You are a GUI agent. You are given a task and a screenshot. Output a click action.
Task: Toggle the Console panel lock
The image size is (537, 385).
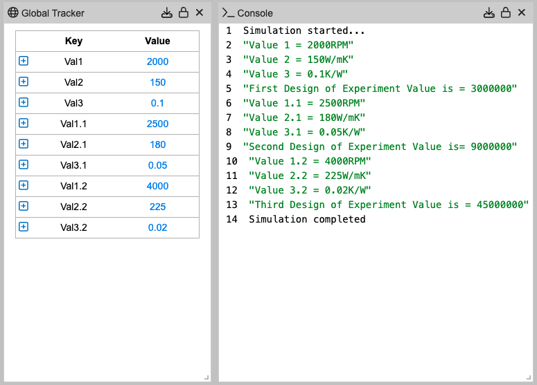pyautogui.click(x=506, y=13)
